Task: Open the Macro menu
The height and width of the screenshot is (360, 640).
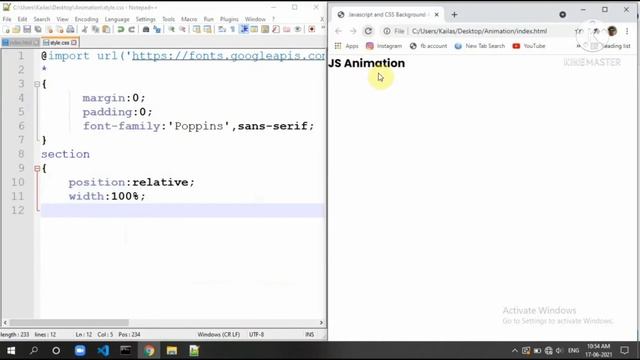Action: click(x=189, y=19)
